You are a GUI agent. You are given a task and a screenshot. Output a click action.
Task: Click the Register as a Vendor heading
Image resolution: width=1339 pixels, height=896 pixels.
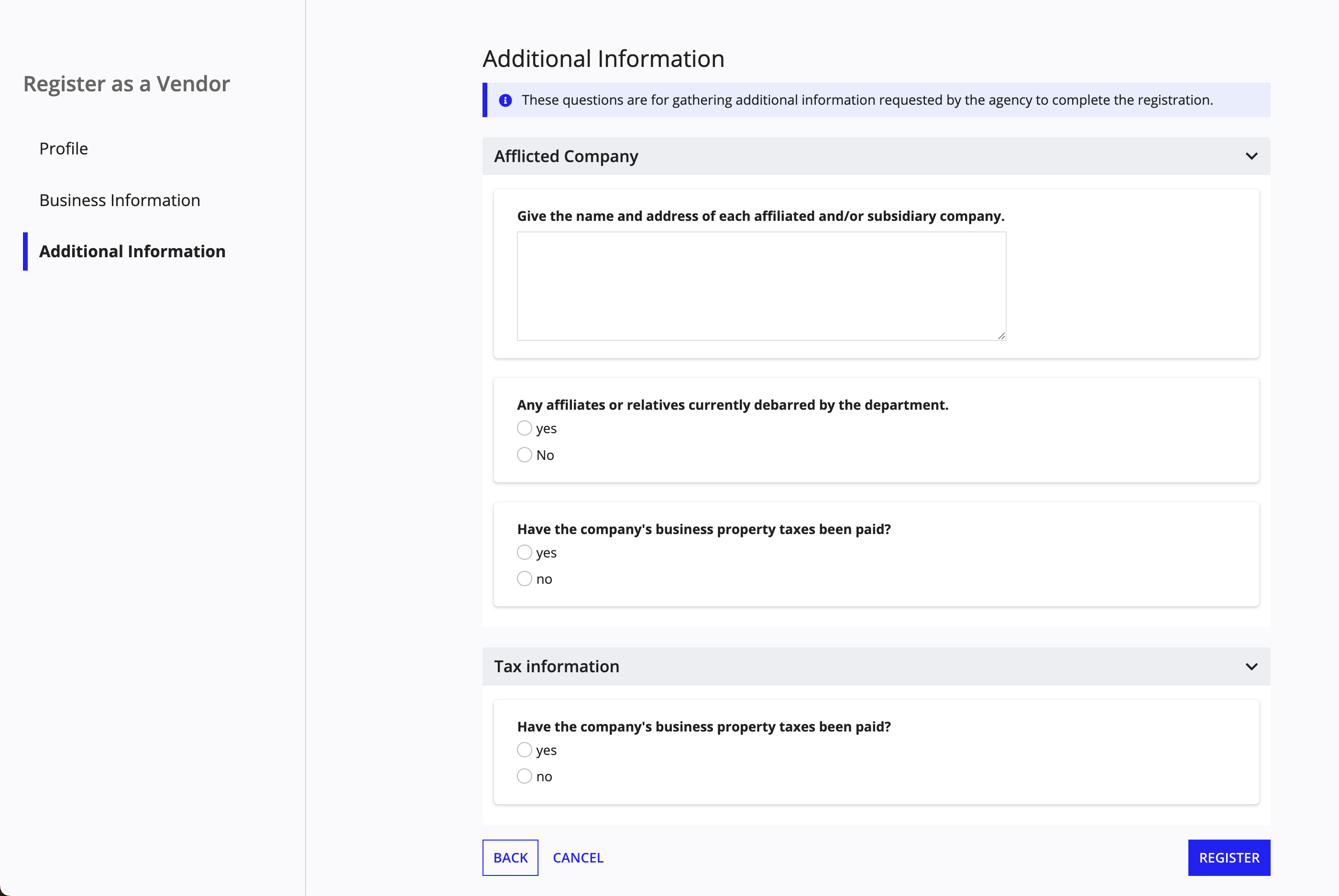coord(126,83)
